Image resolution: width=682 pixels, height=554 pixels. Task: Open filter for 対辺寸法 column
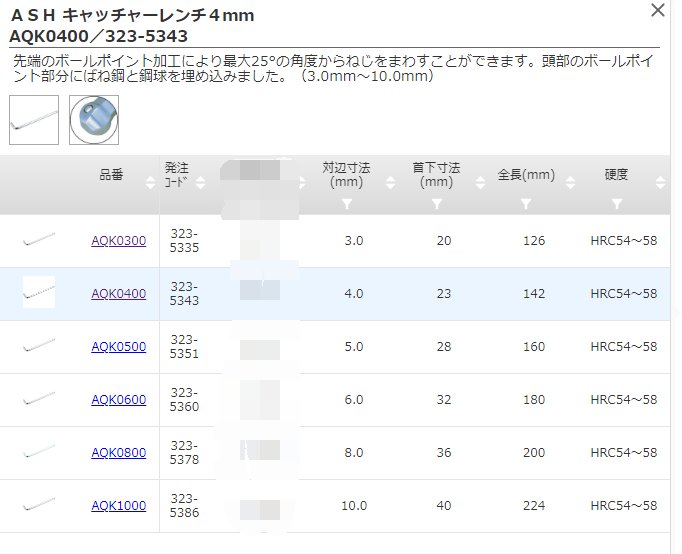pos(346,204)
